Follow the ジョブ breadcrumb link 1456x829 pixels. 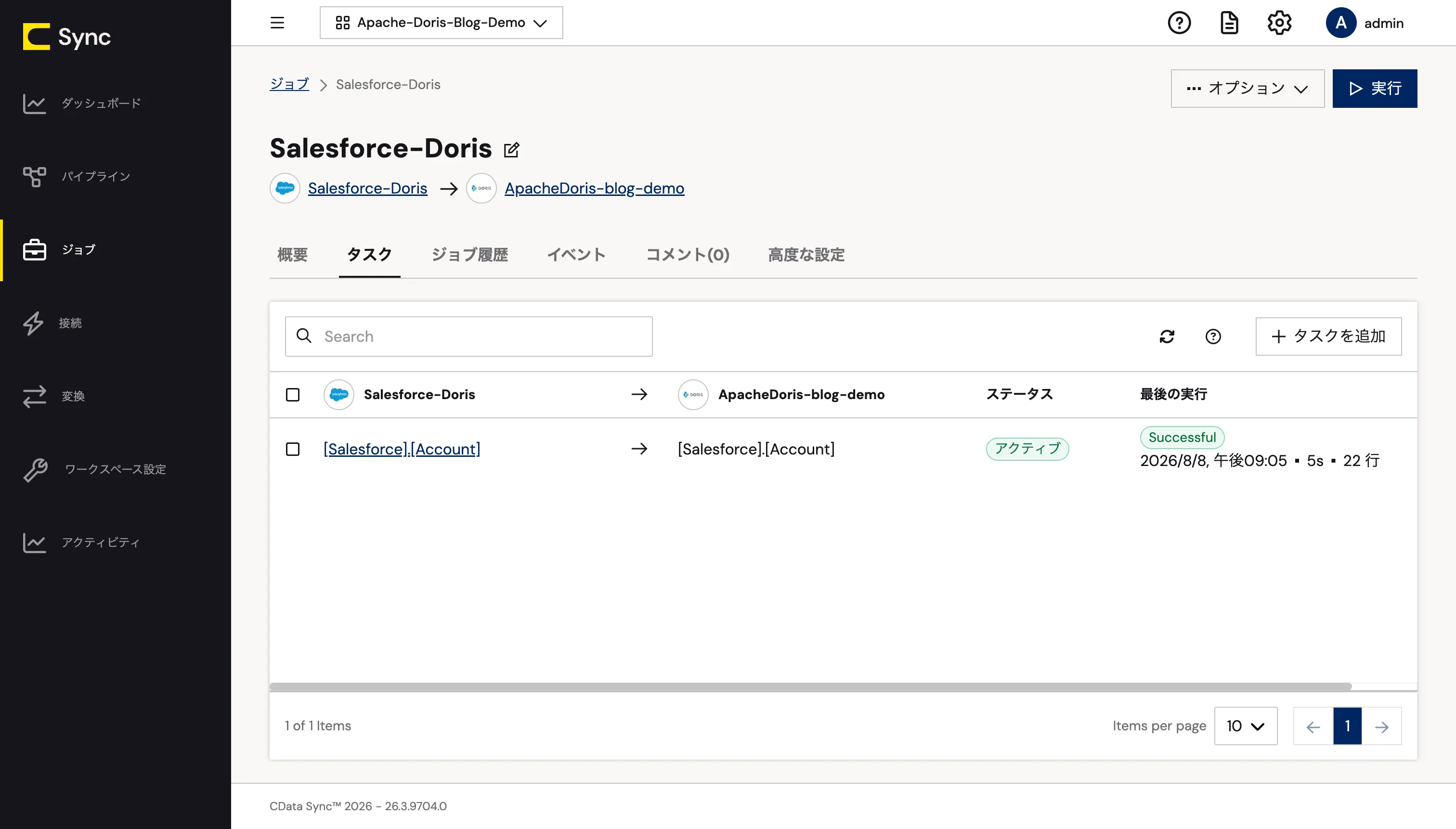point(289,84)
